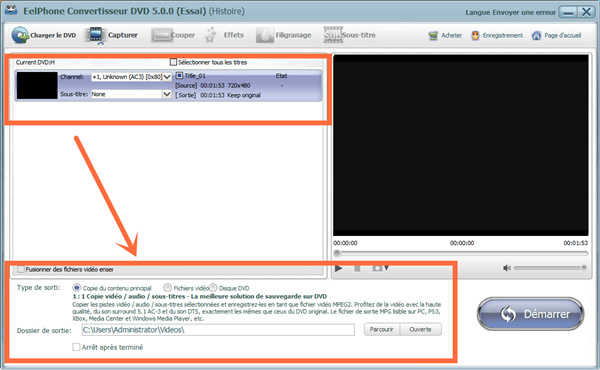Viewport: 600px width, 370px height.
Task: Click the 00:01:53 end time label
Action: point(576,243)
